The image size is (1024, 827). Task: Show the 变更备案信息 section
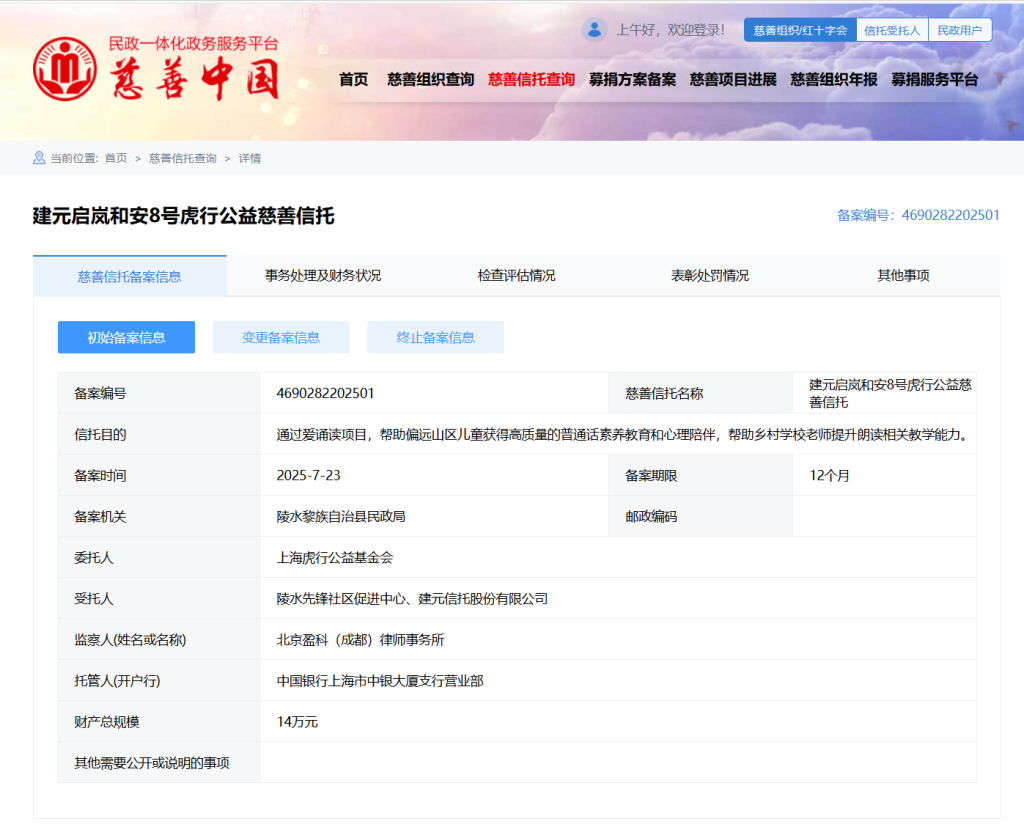click(x=281, y=337)
